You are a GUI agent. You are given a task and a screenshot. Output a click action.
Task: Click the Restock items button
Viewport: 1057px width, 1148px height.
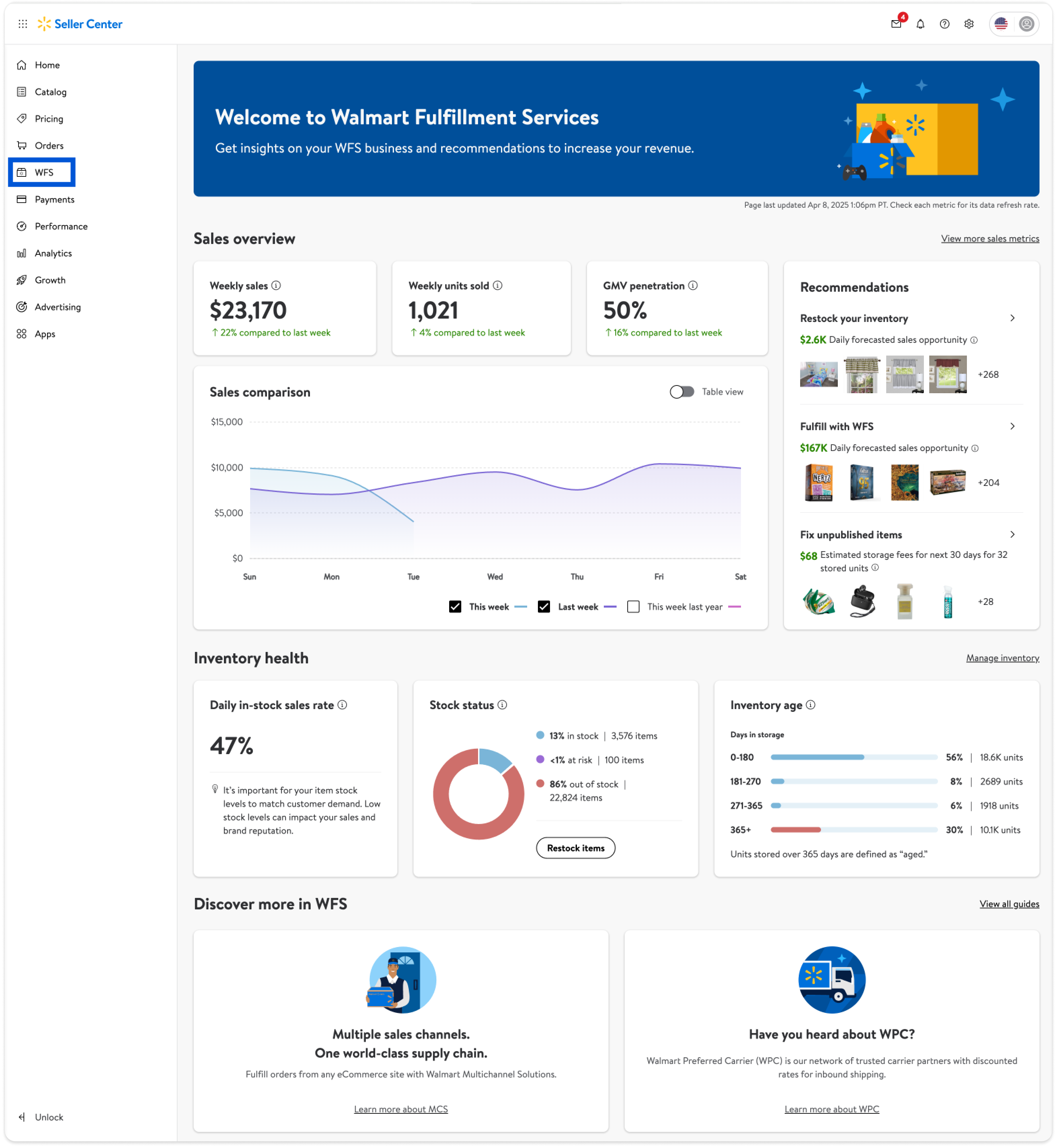pyautogui.click(x=576, y=848)
